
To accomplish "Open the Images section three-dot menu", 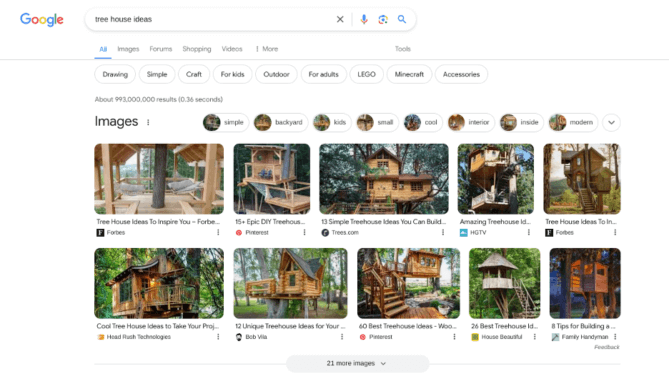I will pos(148,122).
